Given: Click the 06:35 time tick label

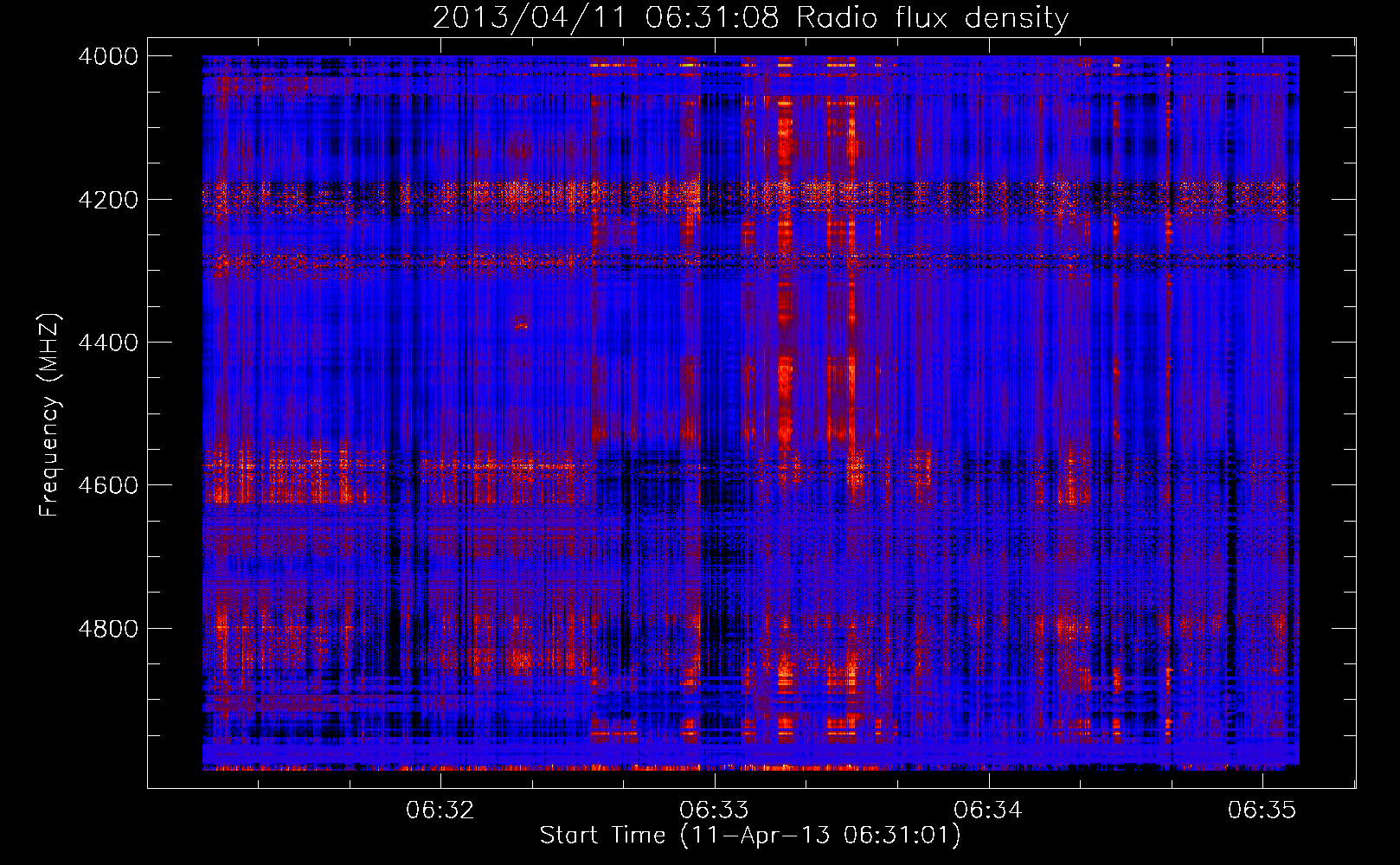Looking at the screenshot, I should click(x=1262, y=810).
